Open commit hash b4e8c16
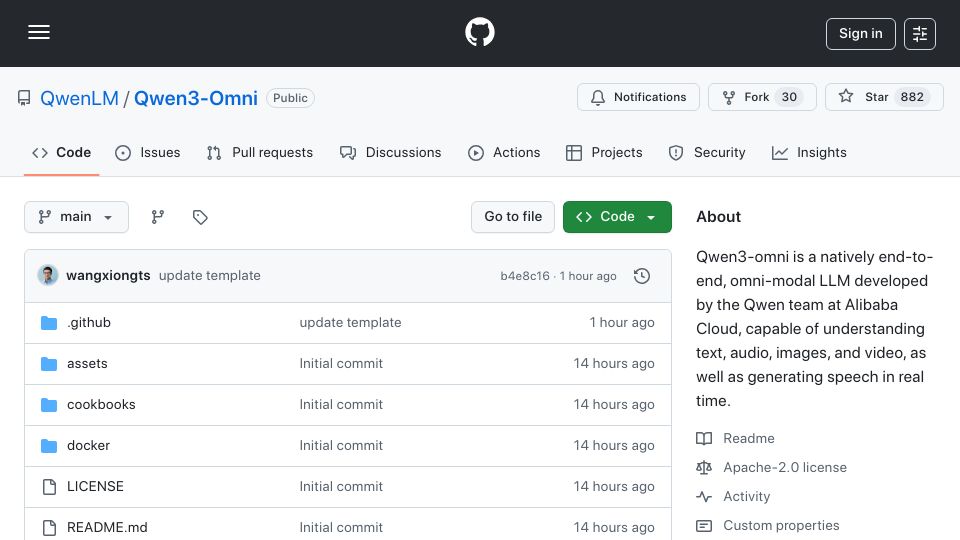The width and height of the screenshot is (960, 540). (525, 276)
